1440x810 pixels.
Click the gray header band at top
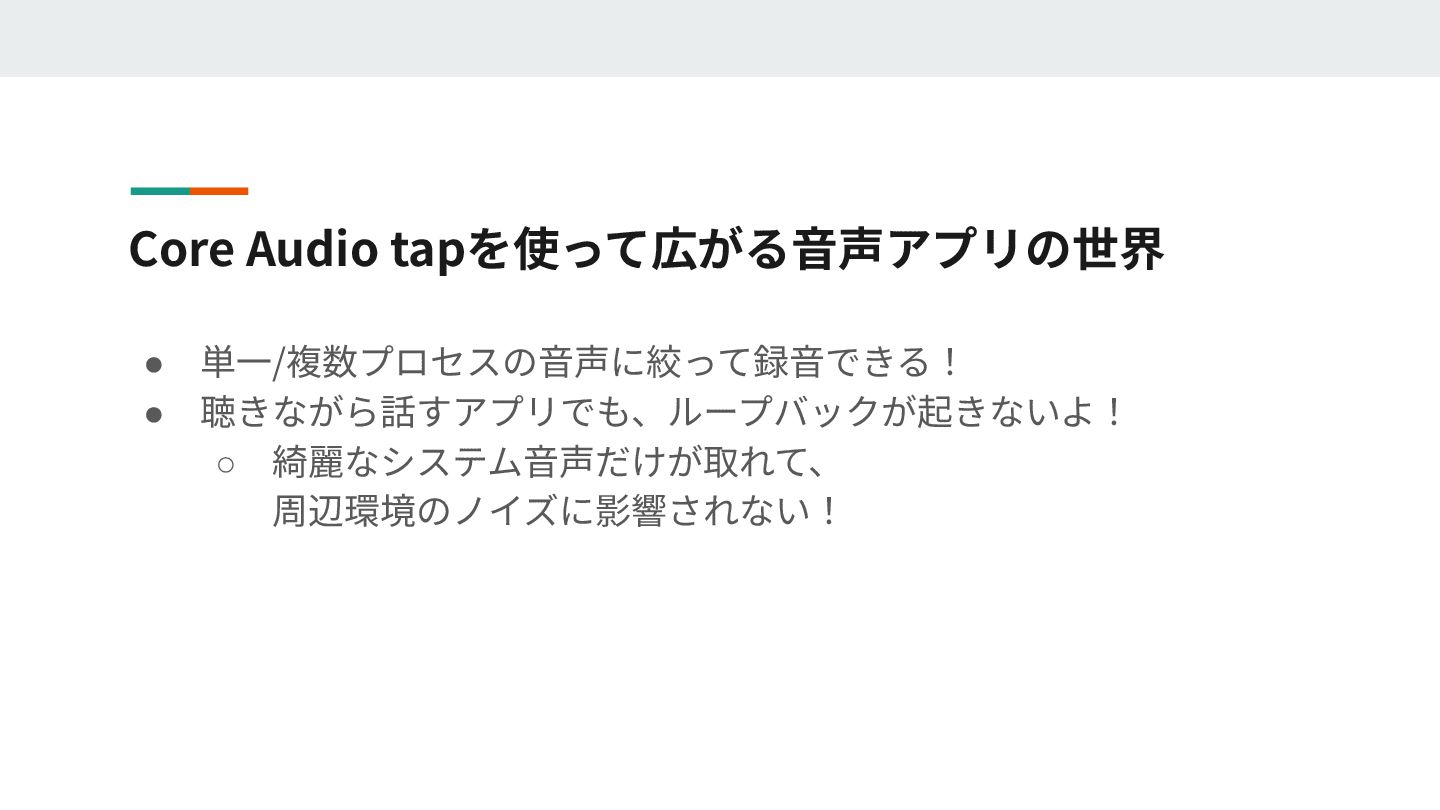(x=720, y=38)
